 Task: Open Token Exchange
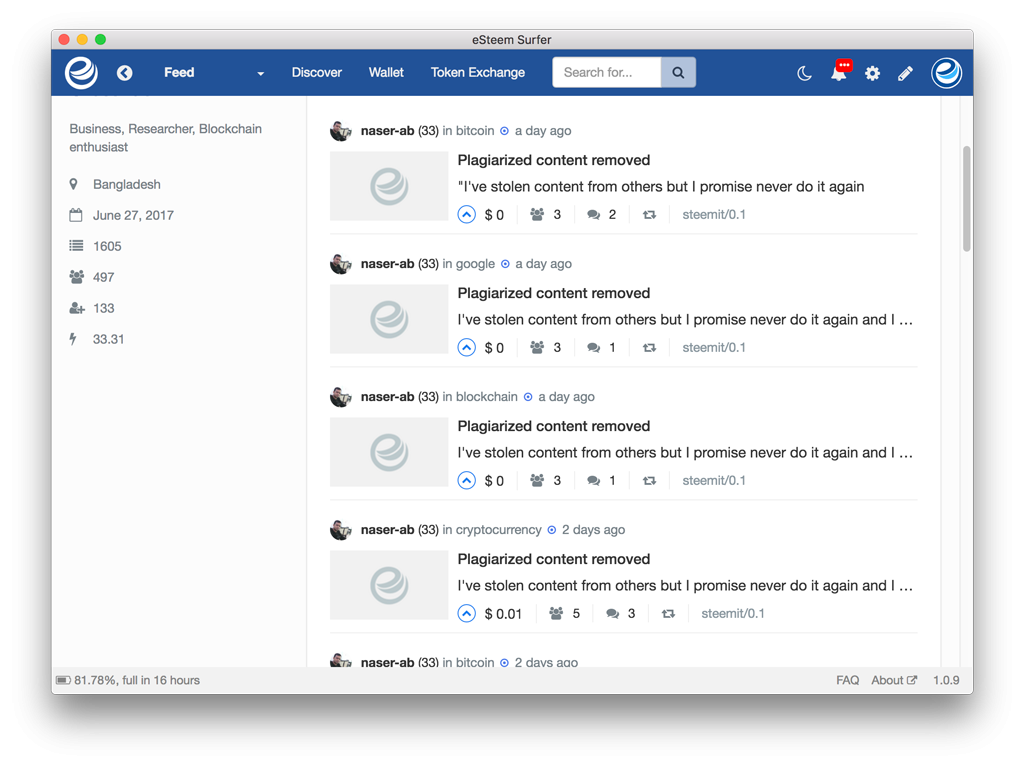pos(477,73)
